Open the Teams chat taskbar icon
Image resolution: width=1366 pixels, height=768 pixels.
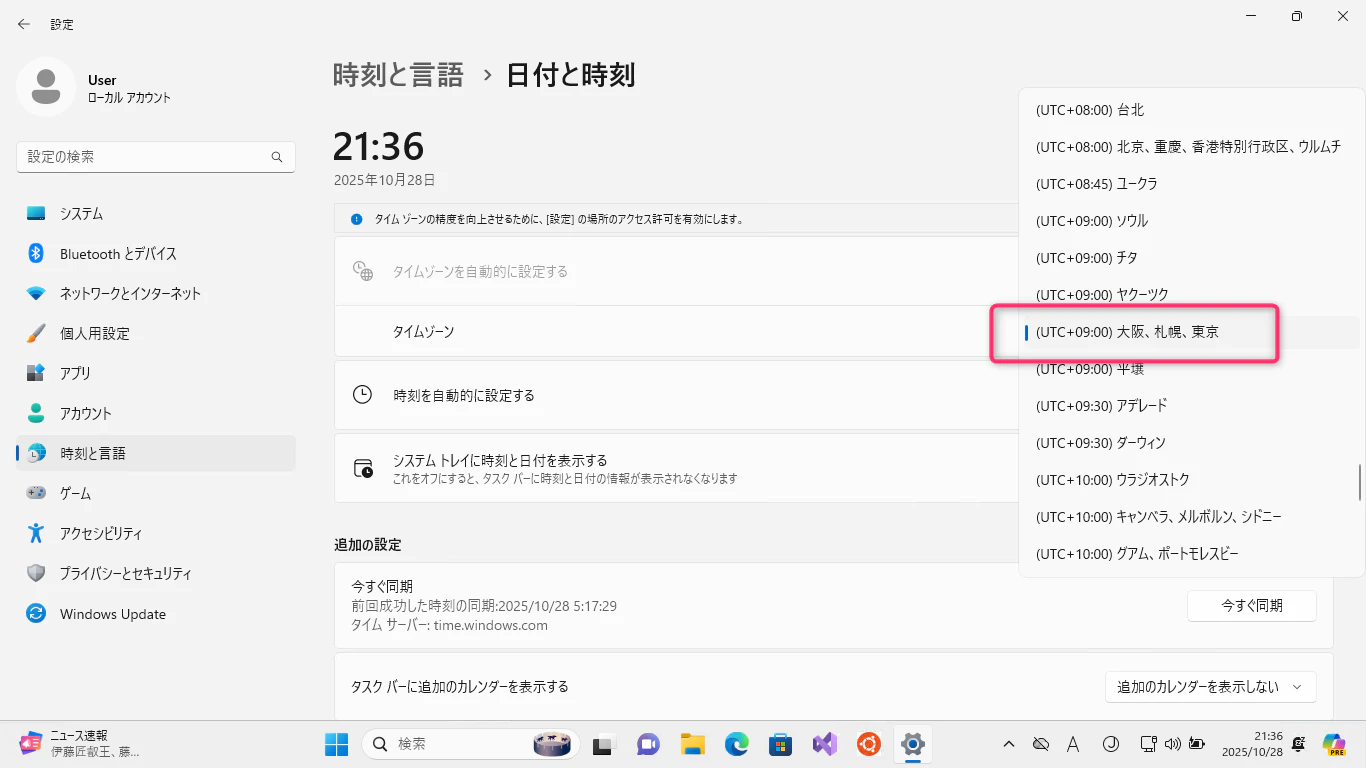(x=648, y=744)
